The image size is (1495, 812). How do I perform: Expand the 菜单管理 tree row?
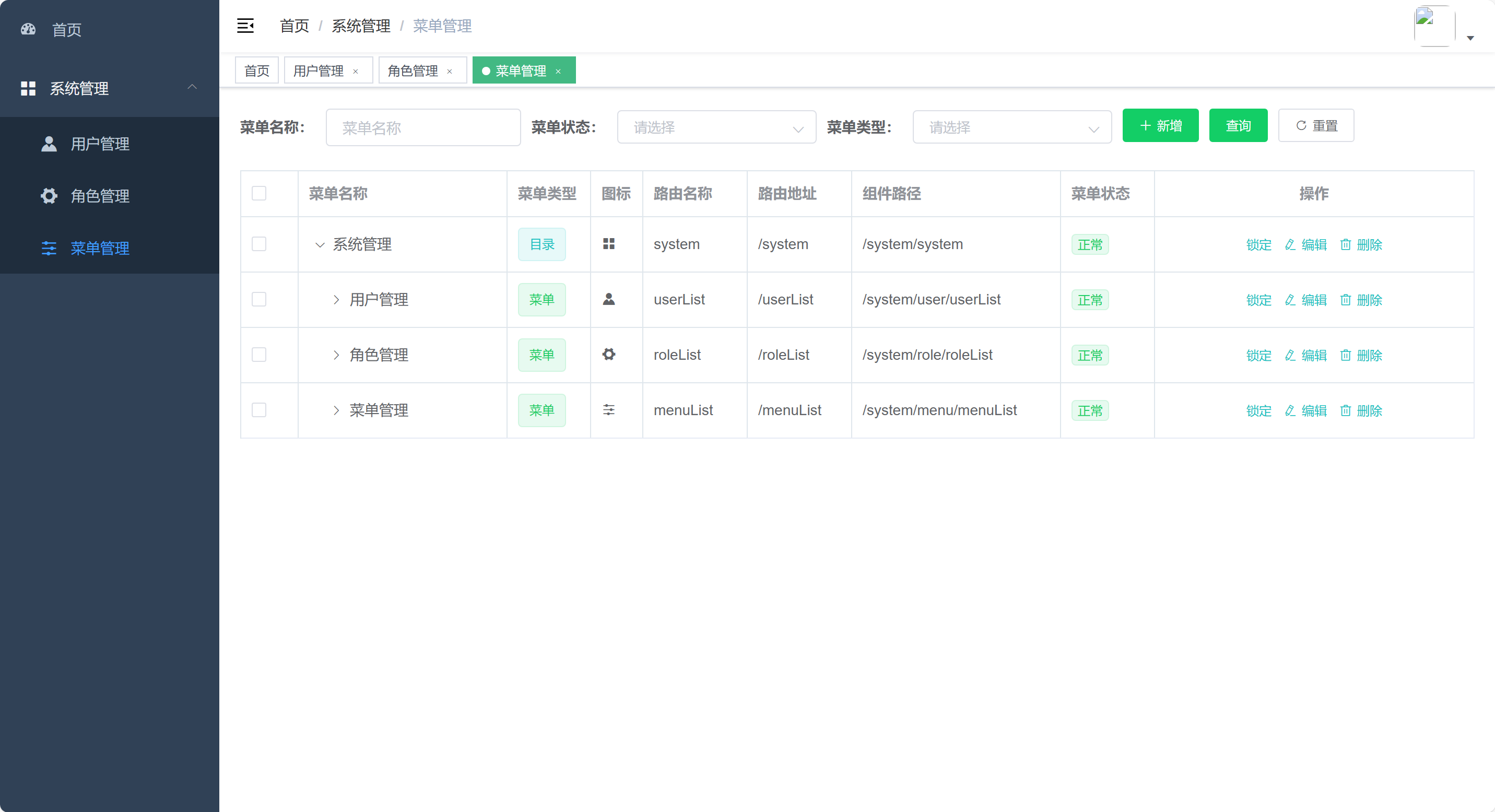[336, 410]
